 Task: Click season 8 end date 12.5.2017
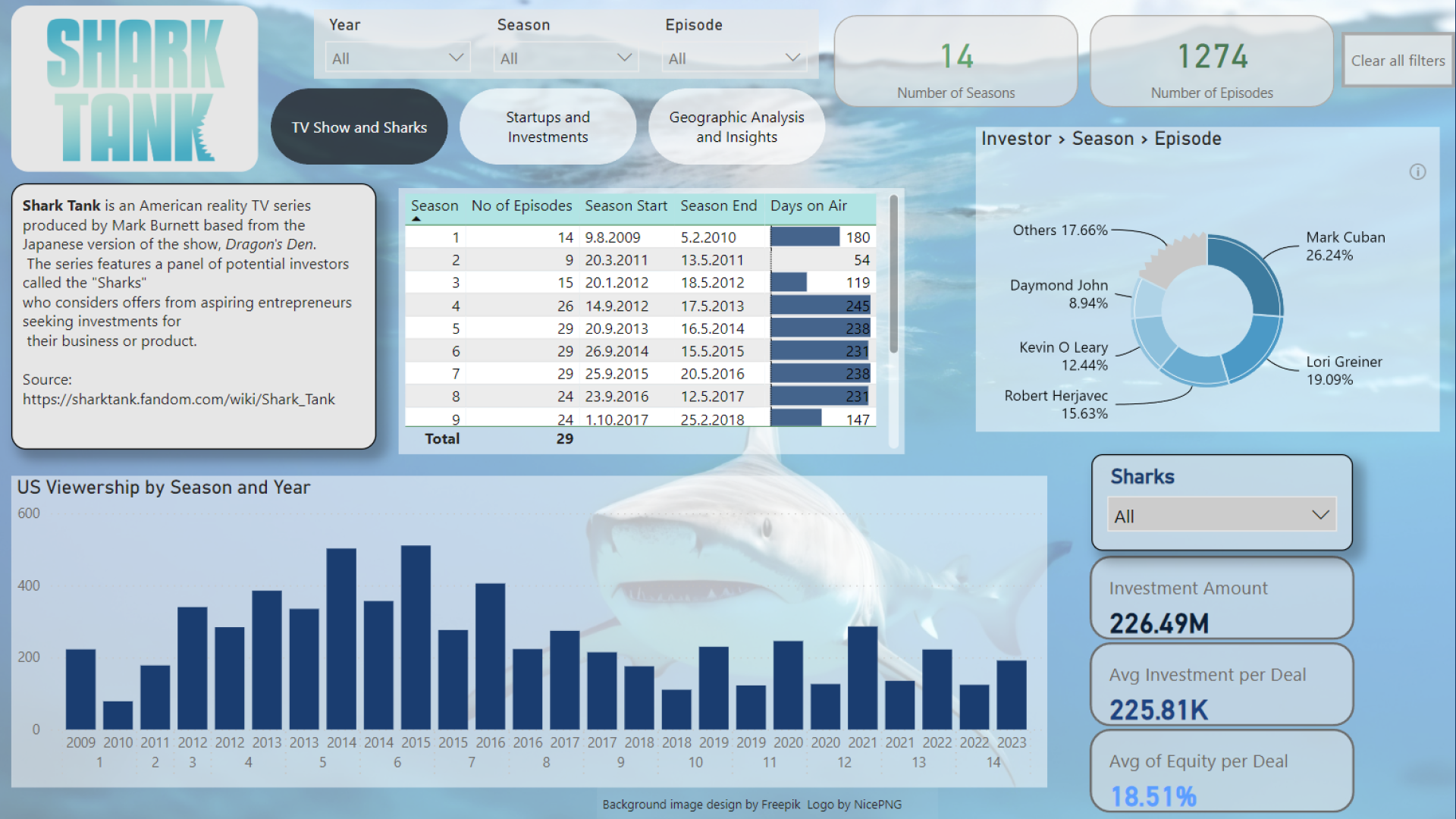pos(712,397)
